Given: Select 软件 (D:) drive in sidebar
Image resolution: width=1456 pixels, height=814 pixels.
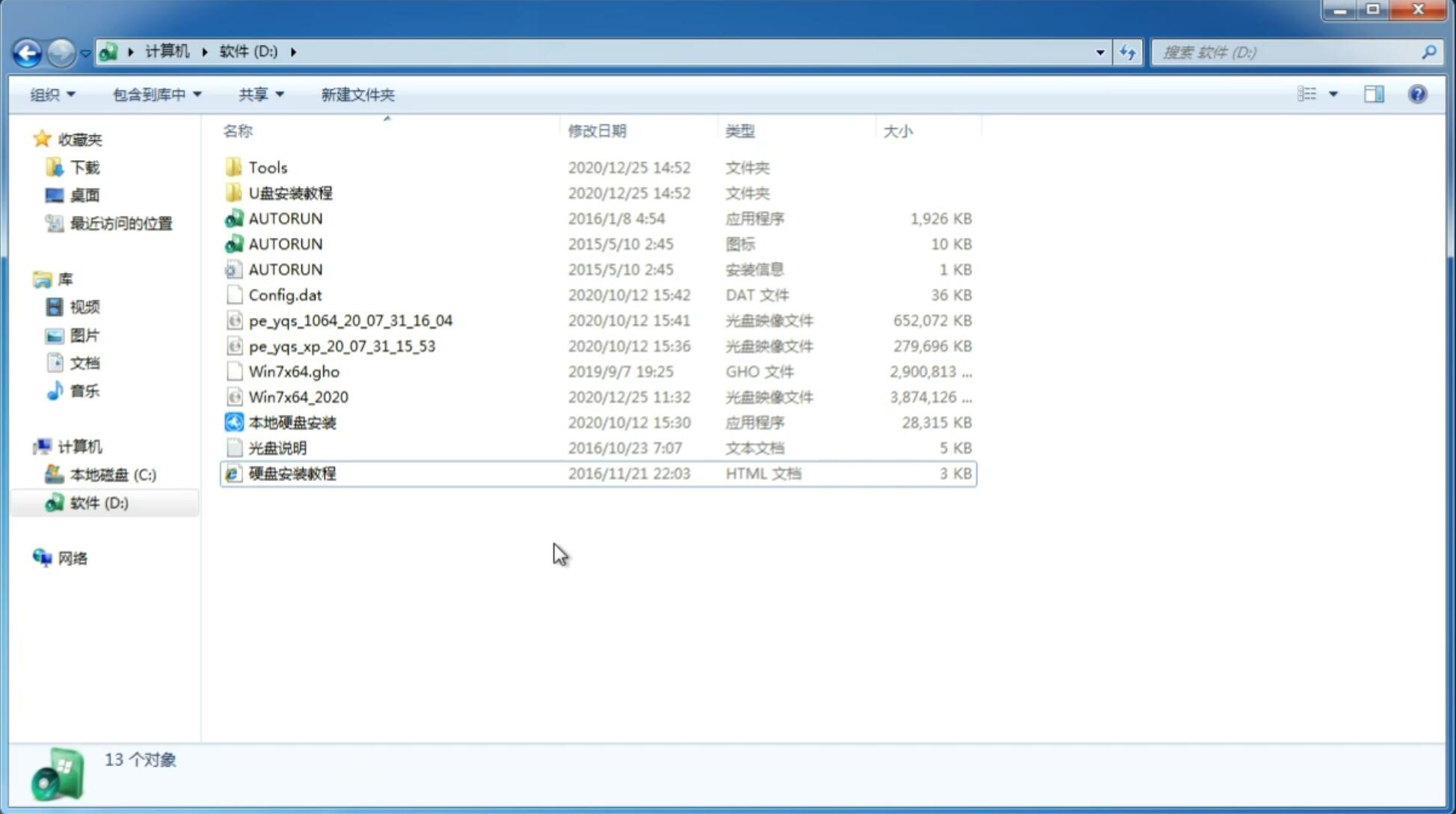Looking at the screenshot, I should (x=99, y=502).
